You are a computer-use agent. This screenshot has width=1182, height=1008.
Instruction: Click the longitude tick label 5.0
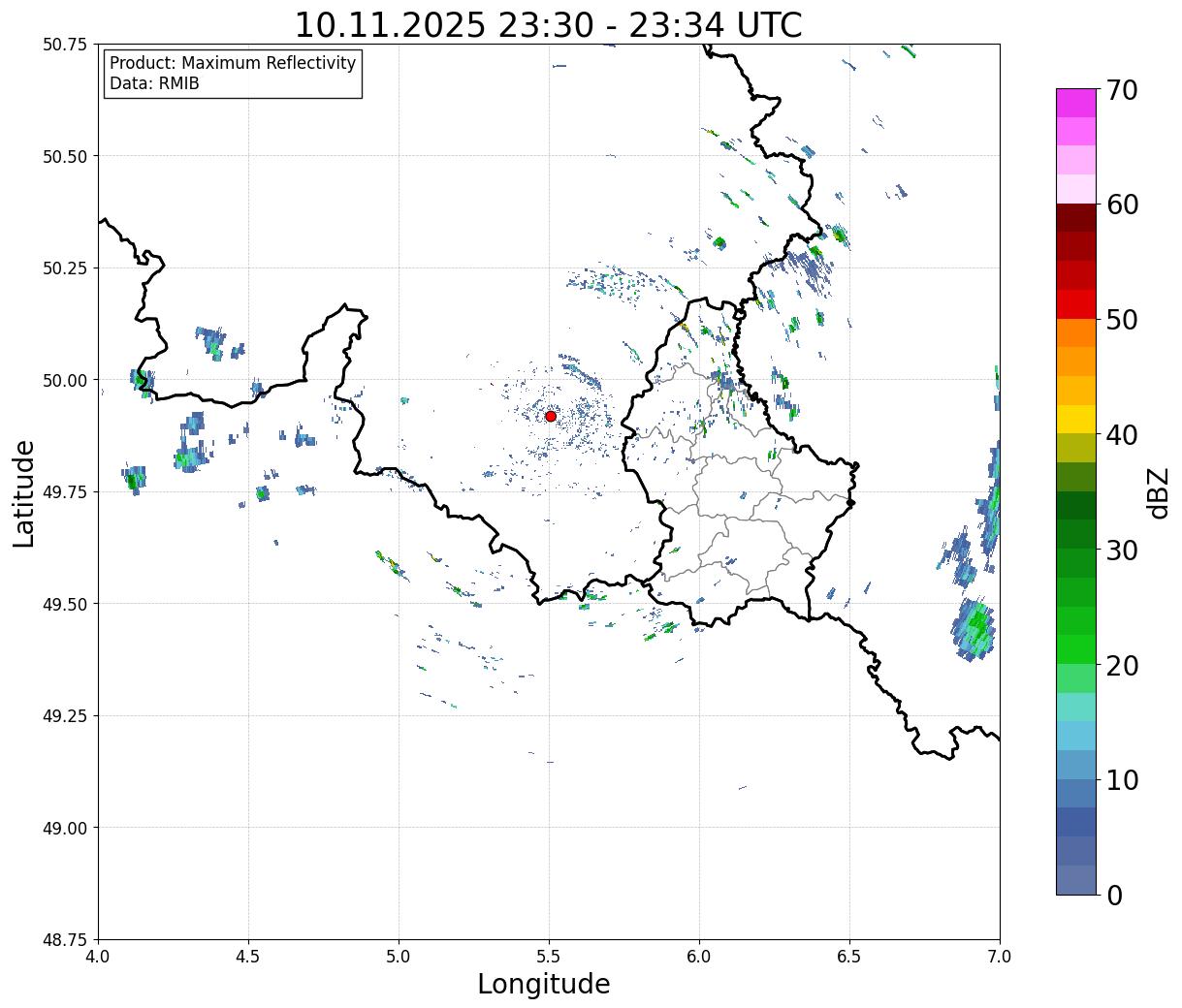pyautogui.click(x=399, y=957)
